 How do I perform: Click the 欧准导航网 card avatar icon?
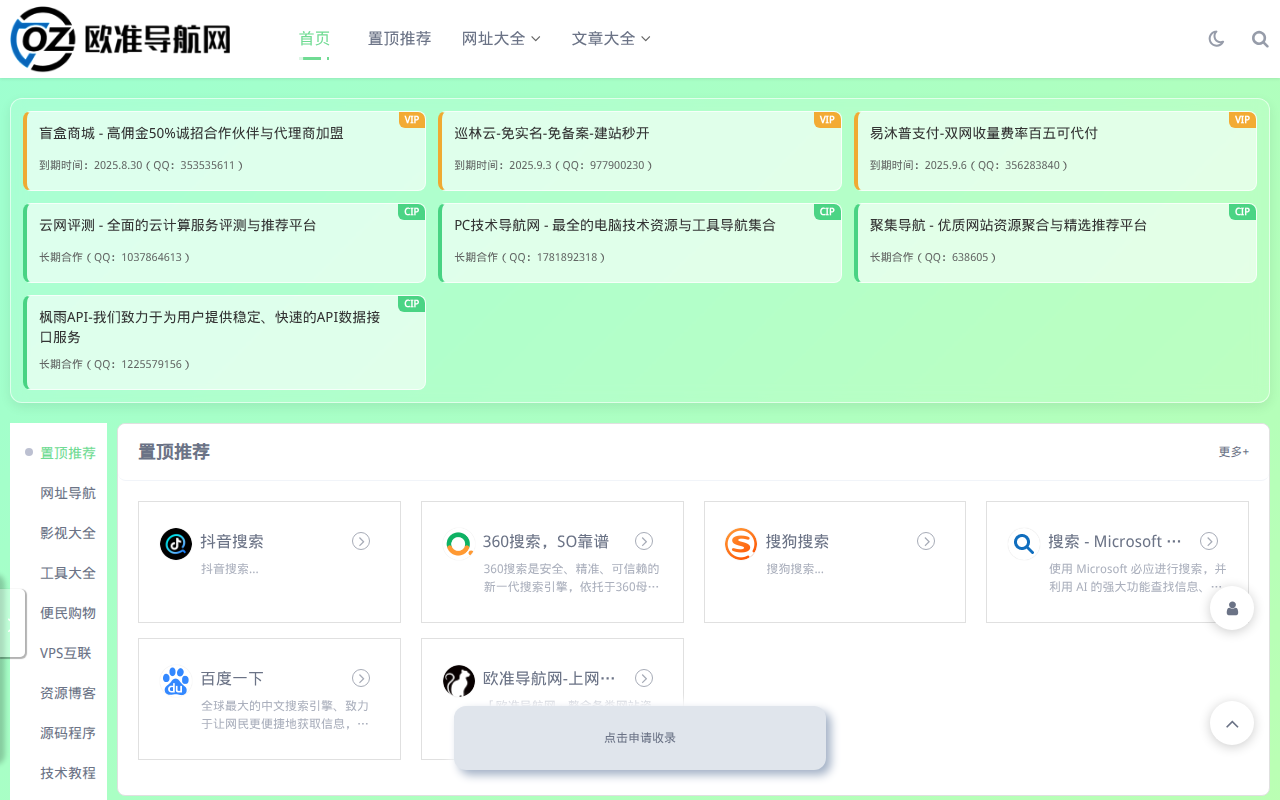(x=459, y=681)
